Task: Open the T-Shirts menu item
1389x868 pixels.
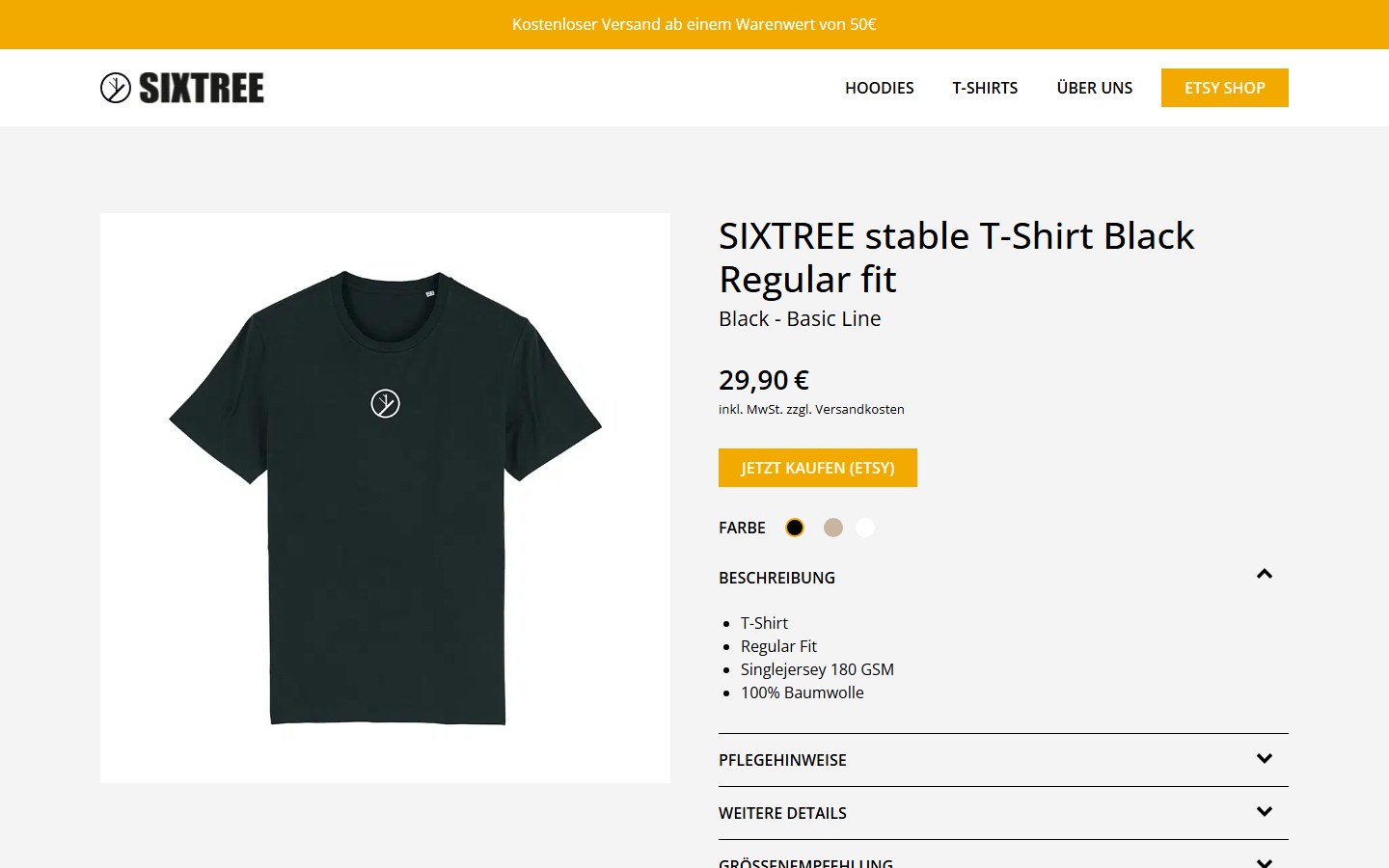Action: pos(985,88)
